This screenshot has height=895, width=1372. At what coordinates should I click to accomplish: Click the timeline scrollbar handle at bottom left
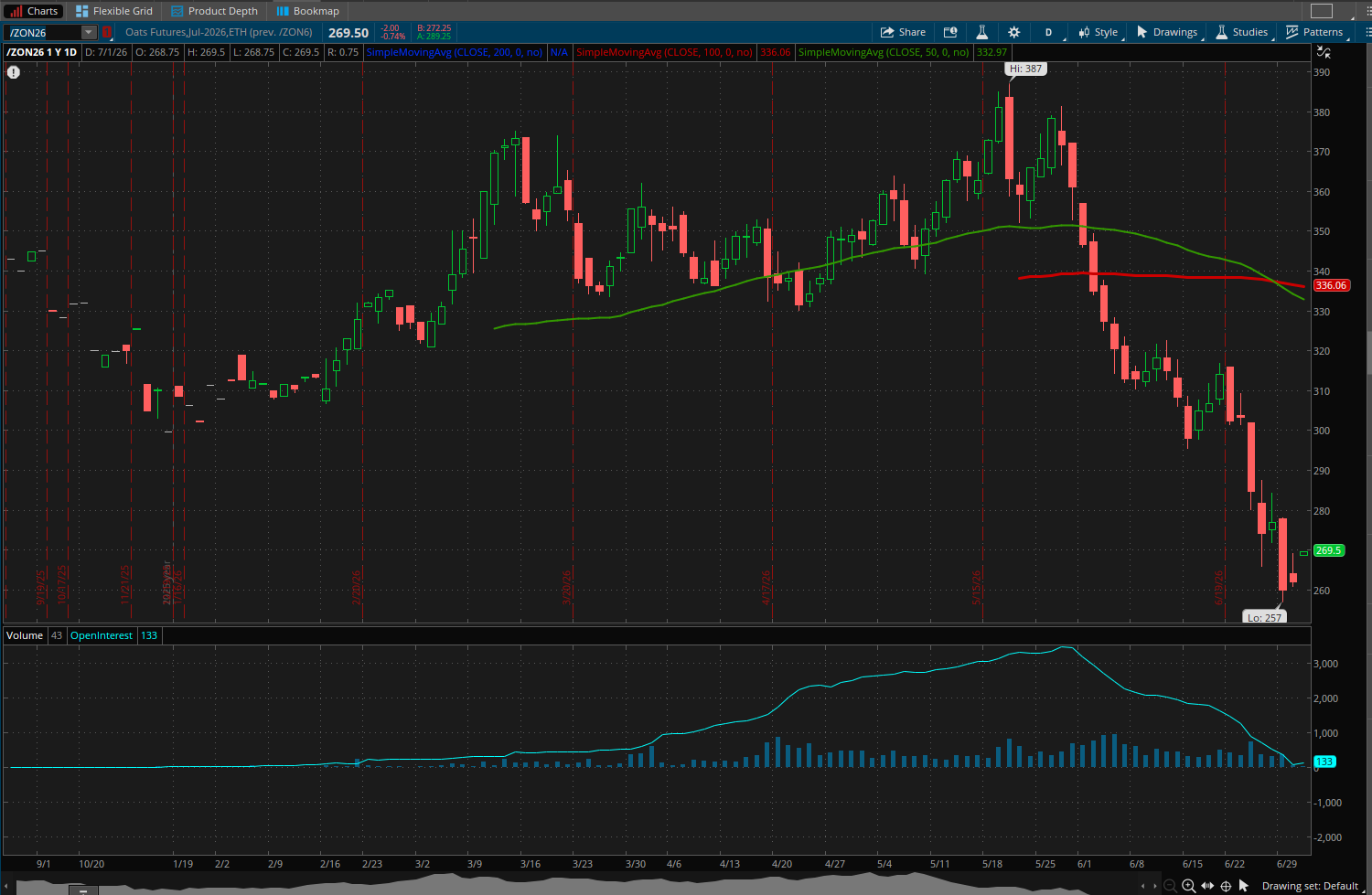pyautogui.click(x=82, y=889)
